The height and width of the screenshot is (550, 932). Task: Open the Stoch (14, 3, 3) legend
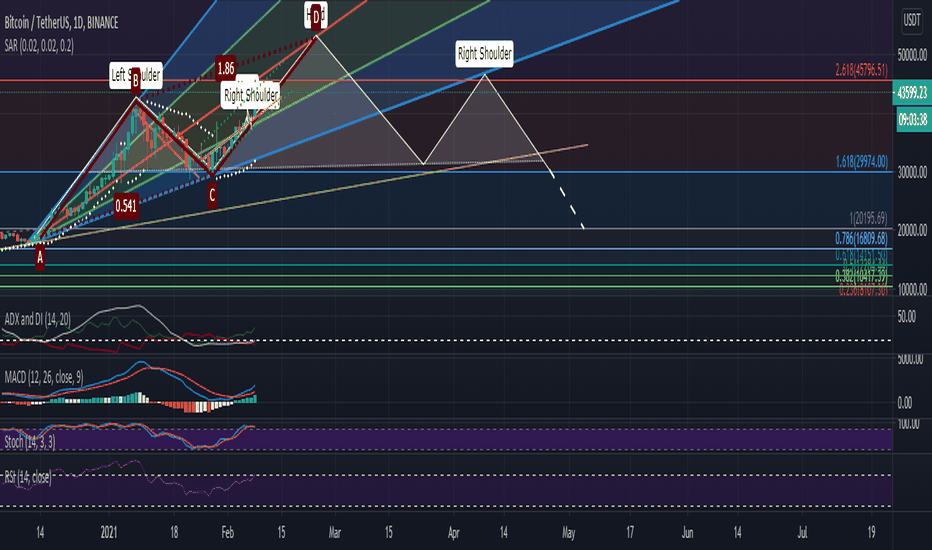pos(30,442)
